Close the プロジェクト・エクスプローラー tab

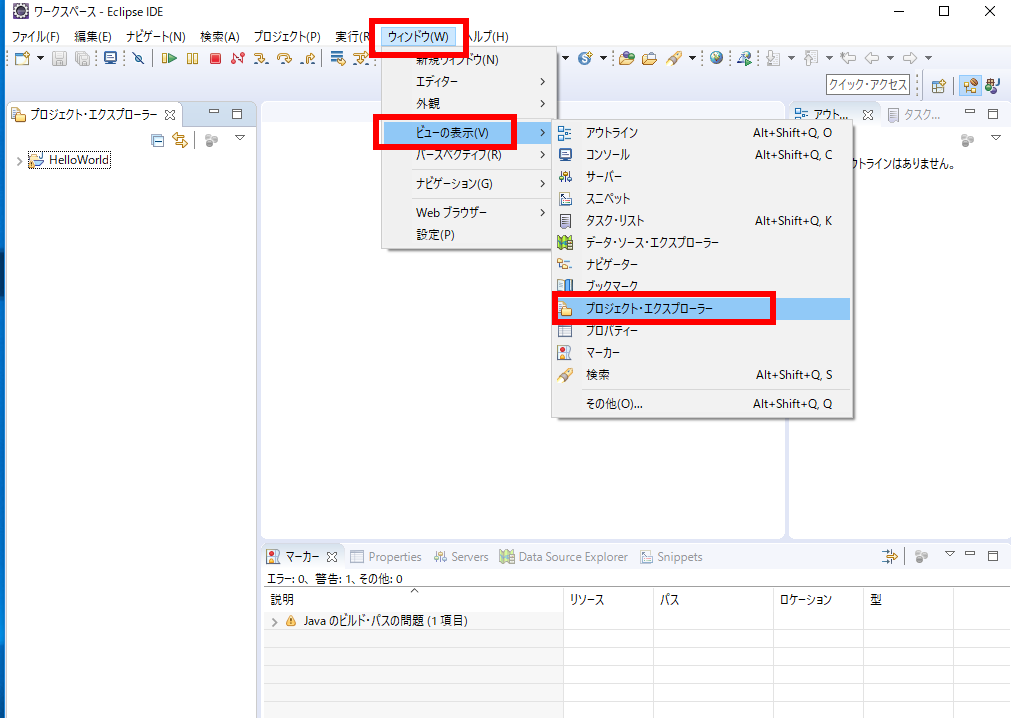[x=170, y=115]
